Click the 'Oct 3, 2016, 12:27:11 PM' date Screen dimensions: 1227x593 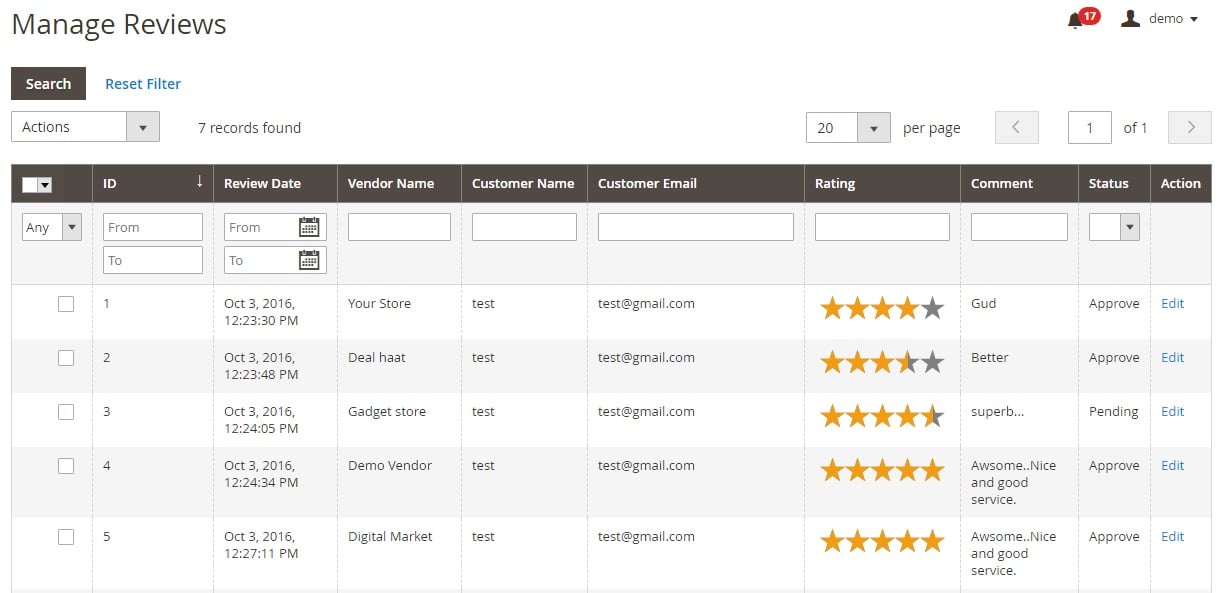pos(261,545)
